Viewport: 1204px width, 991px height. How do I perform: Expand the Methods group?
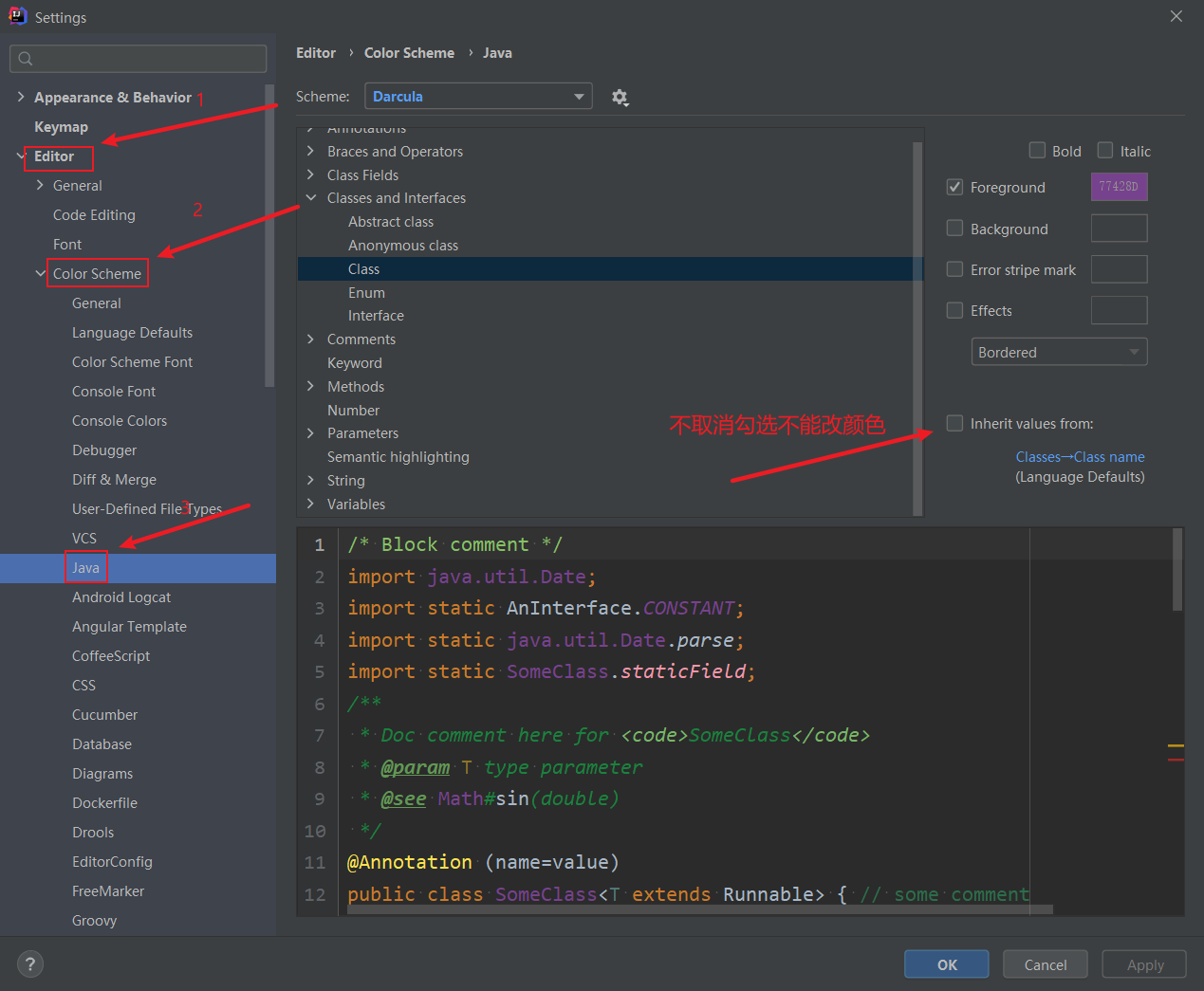click(x=310, y=386)
